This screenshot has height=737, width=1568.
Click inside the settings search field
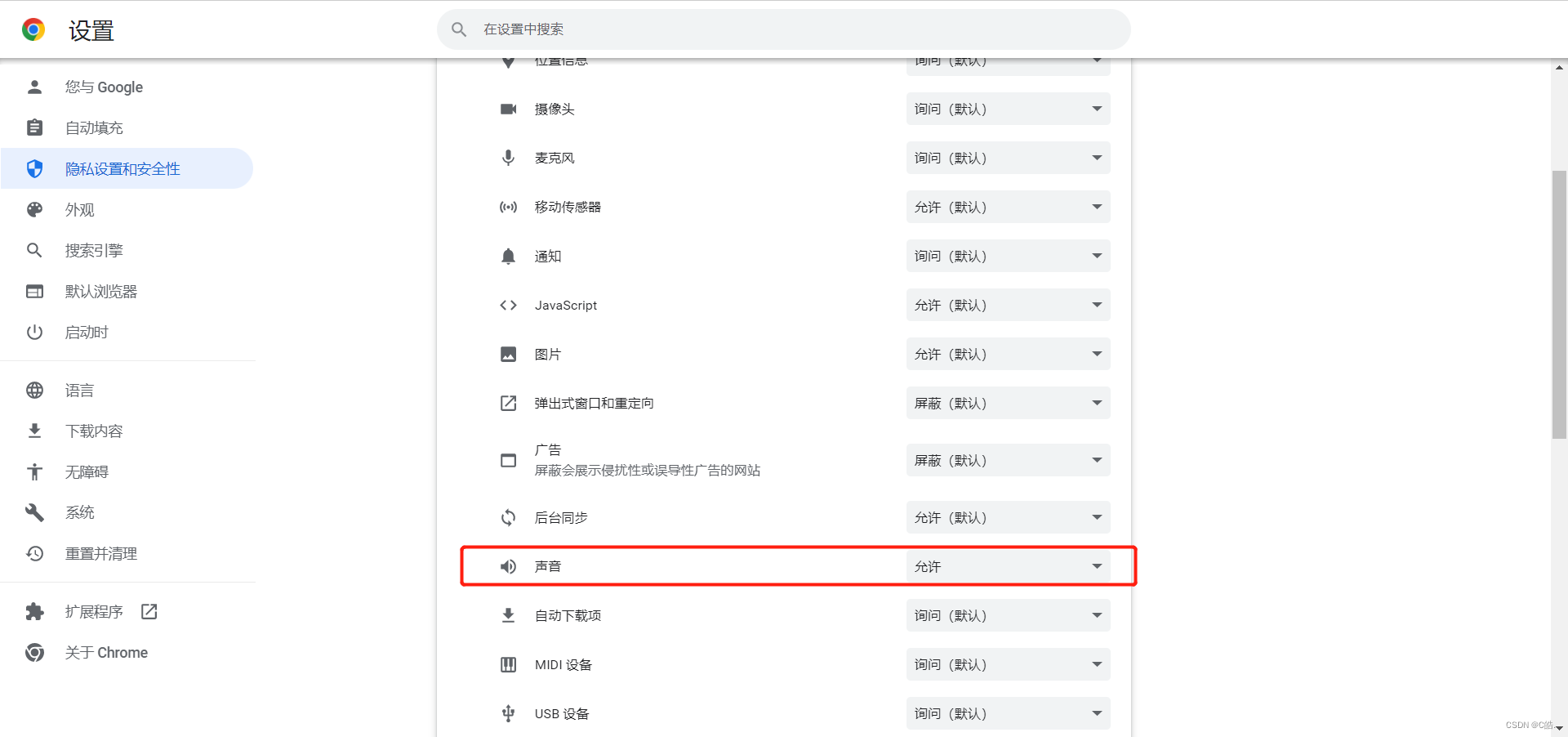point(784,29)
